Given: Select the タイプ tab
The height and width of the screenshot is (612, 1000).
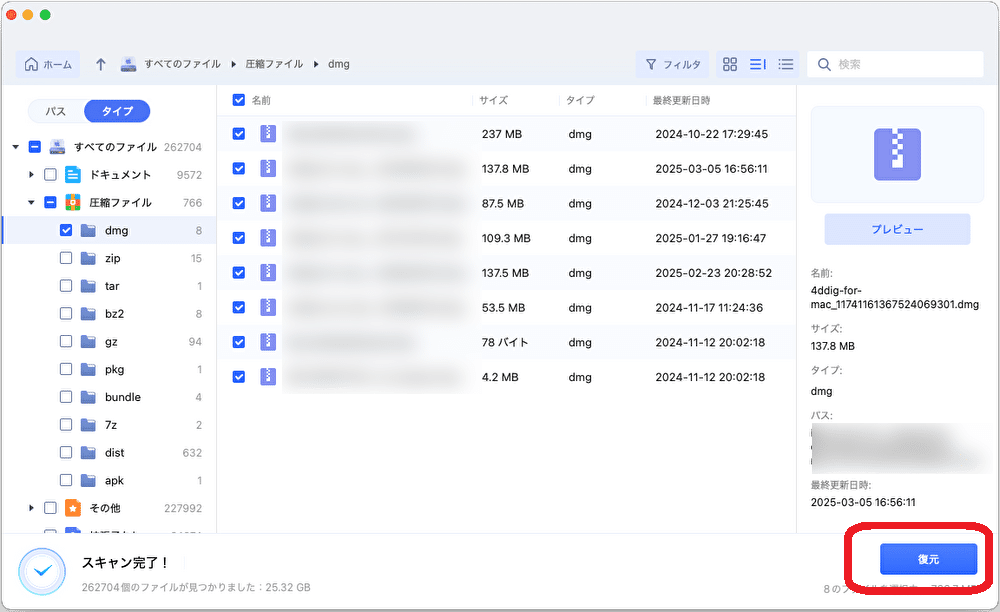Looking at the screenshot, I should point(118,111).
